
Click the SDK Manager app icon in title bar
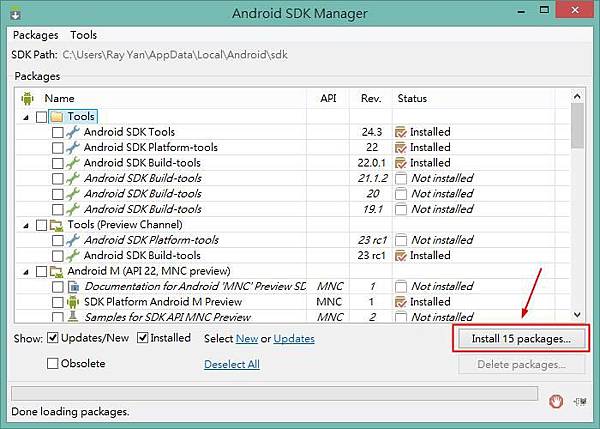coord(16,14)
